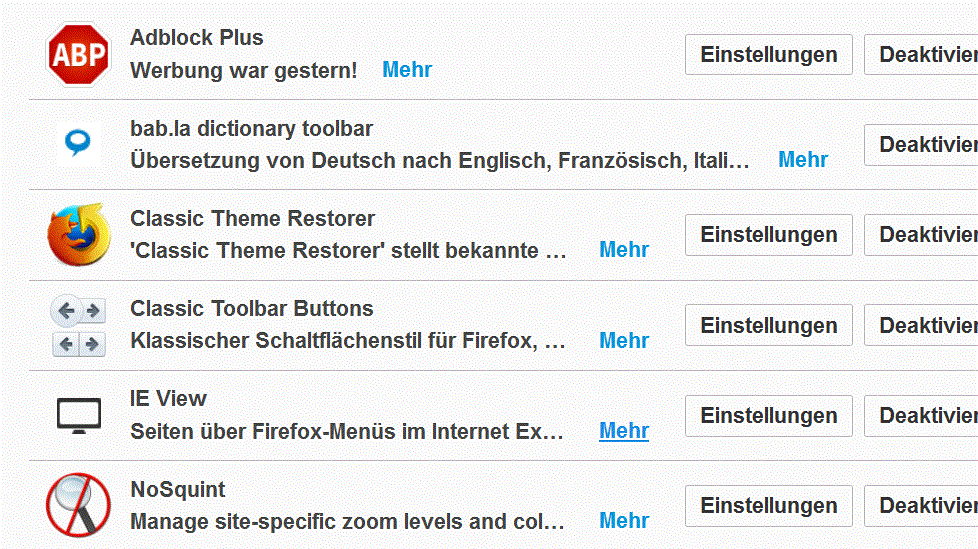The width and height of the screenshot is (978, 549).
Task: Click the Adblock Plus ABP icon
Action: click(x=78, y=54)
